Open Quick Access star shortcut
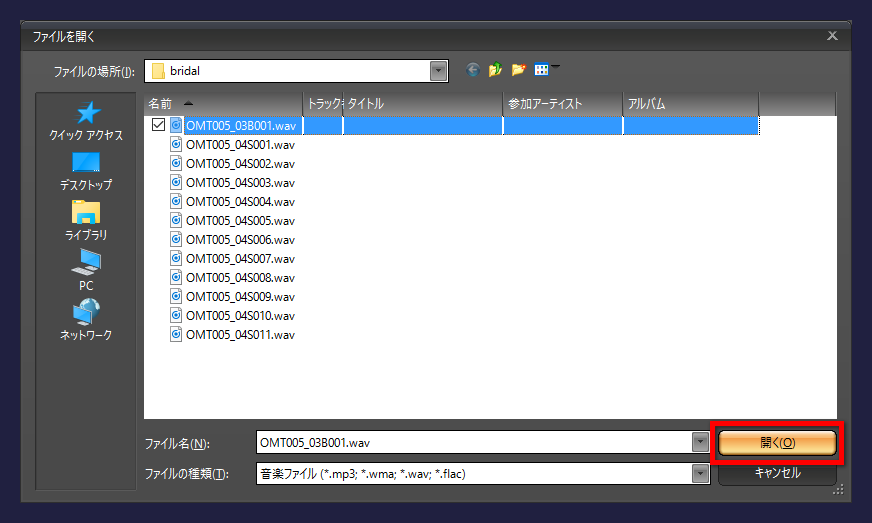 [86, 121]
